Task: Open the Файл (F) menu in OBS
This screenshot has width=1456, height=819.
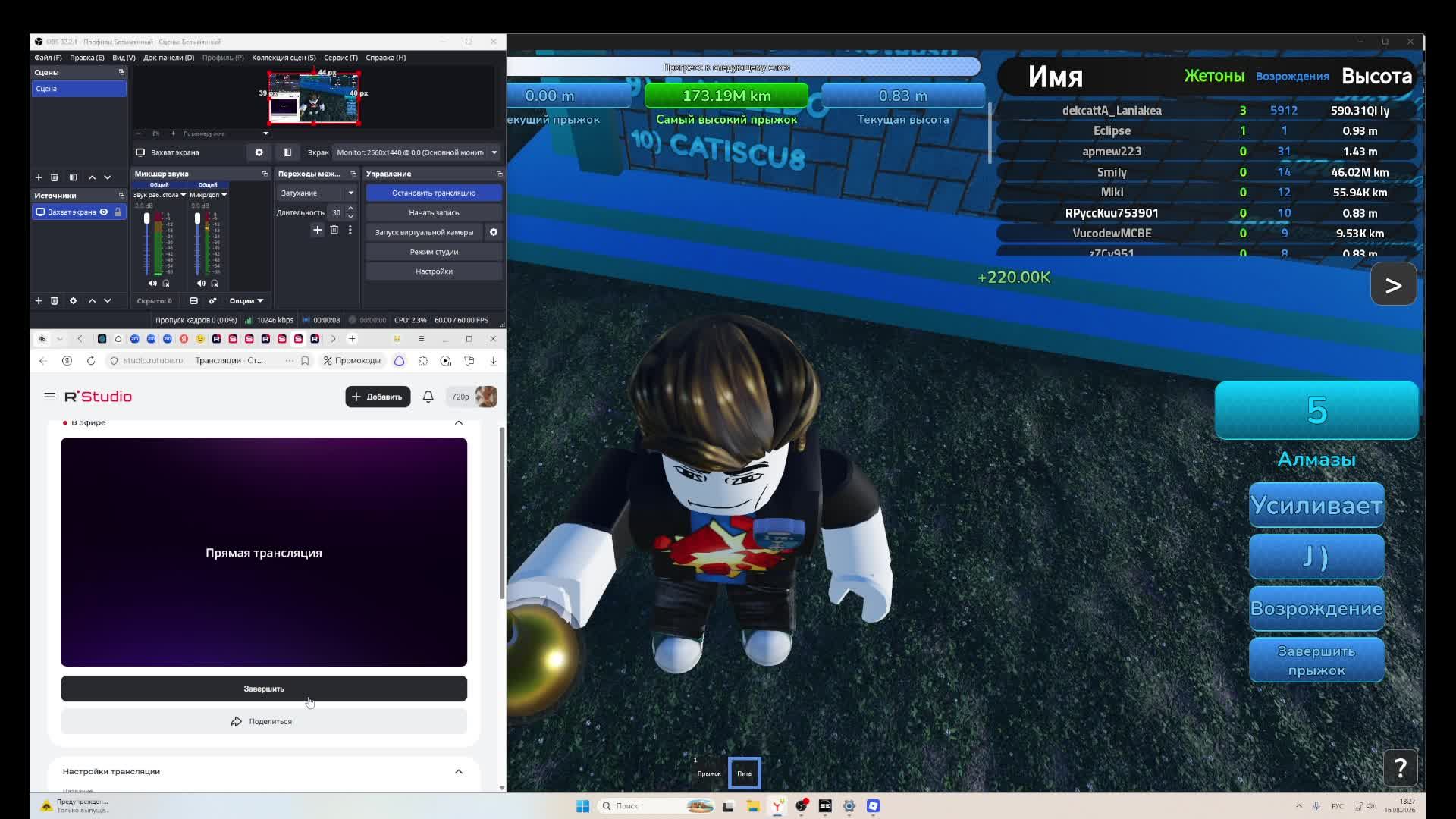Action: click(48, 58)
